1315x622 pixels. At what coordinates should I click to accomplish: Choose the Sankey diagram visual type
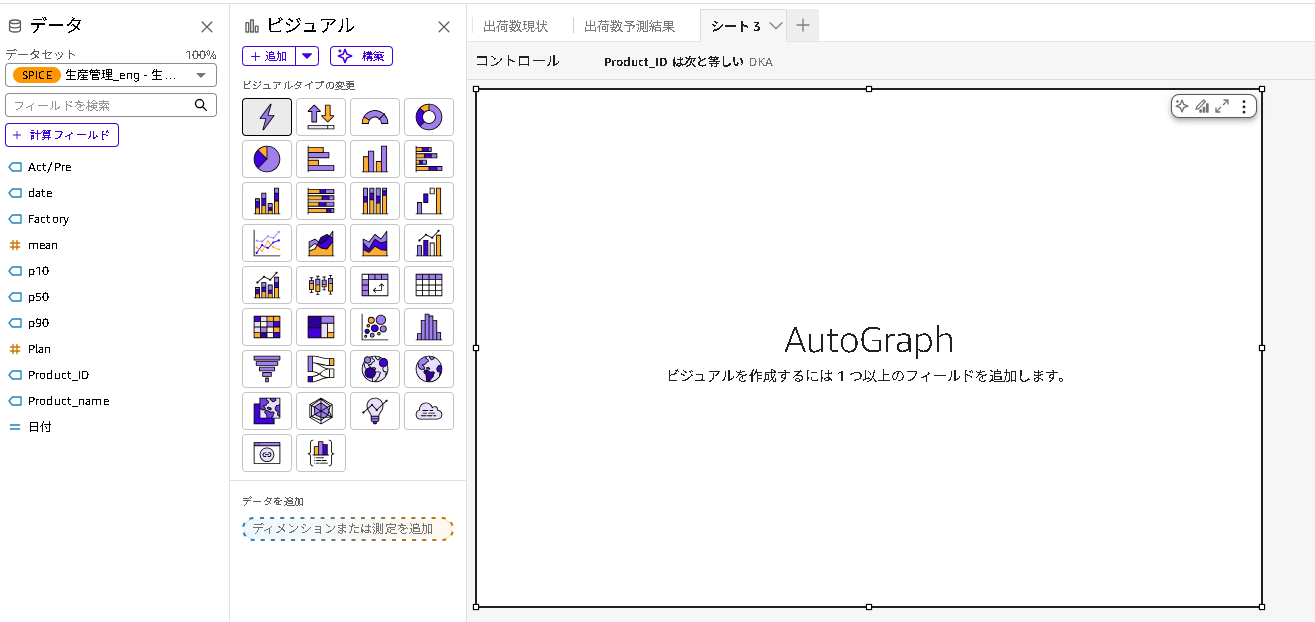321,369
